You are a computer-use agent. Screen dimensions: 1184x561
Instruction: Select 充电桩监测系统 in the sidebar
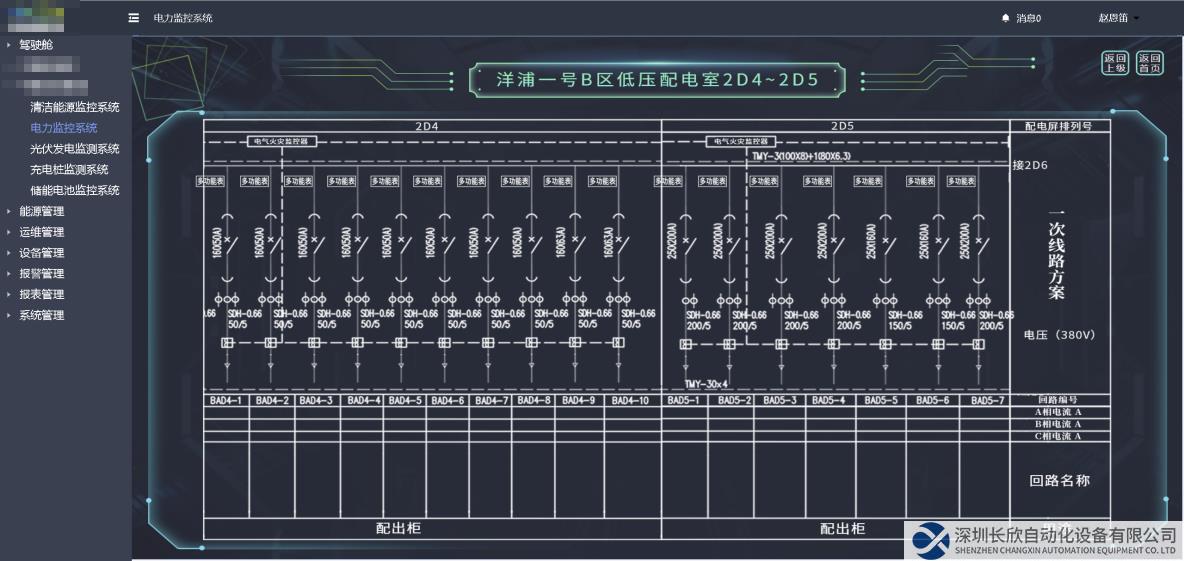(x=69, y=170)
